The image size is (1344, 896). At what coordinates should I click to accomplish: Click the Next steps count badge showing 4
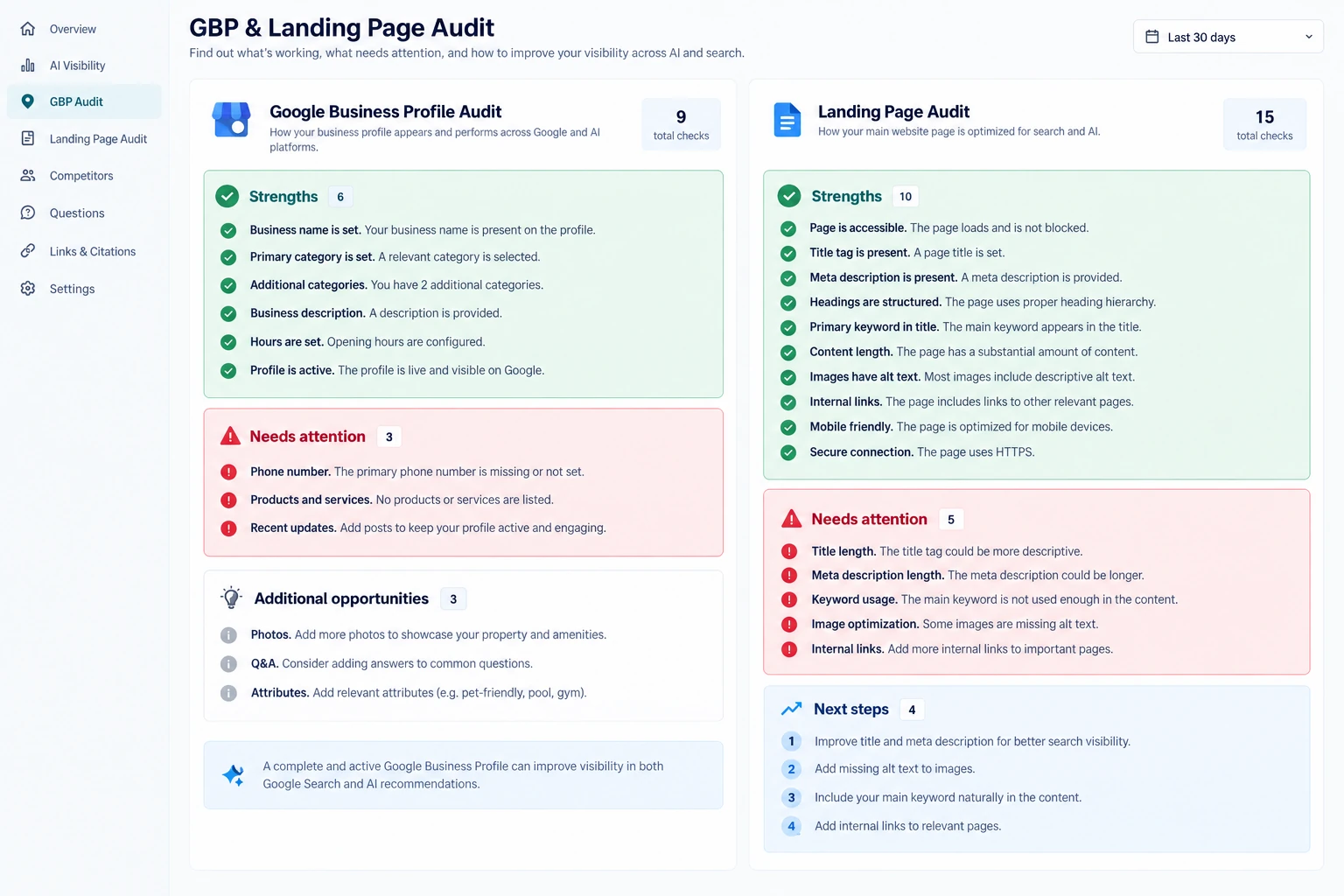(912, 710)
